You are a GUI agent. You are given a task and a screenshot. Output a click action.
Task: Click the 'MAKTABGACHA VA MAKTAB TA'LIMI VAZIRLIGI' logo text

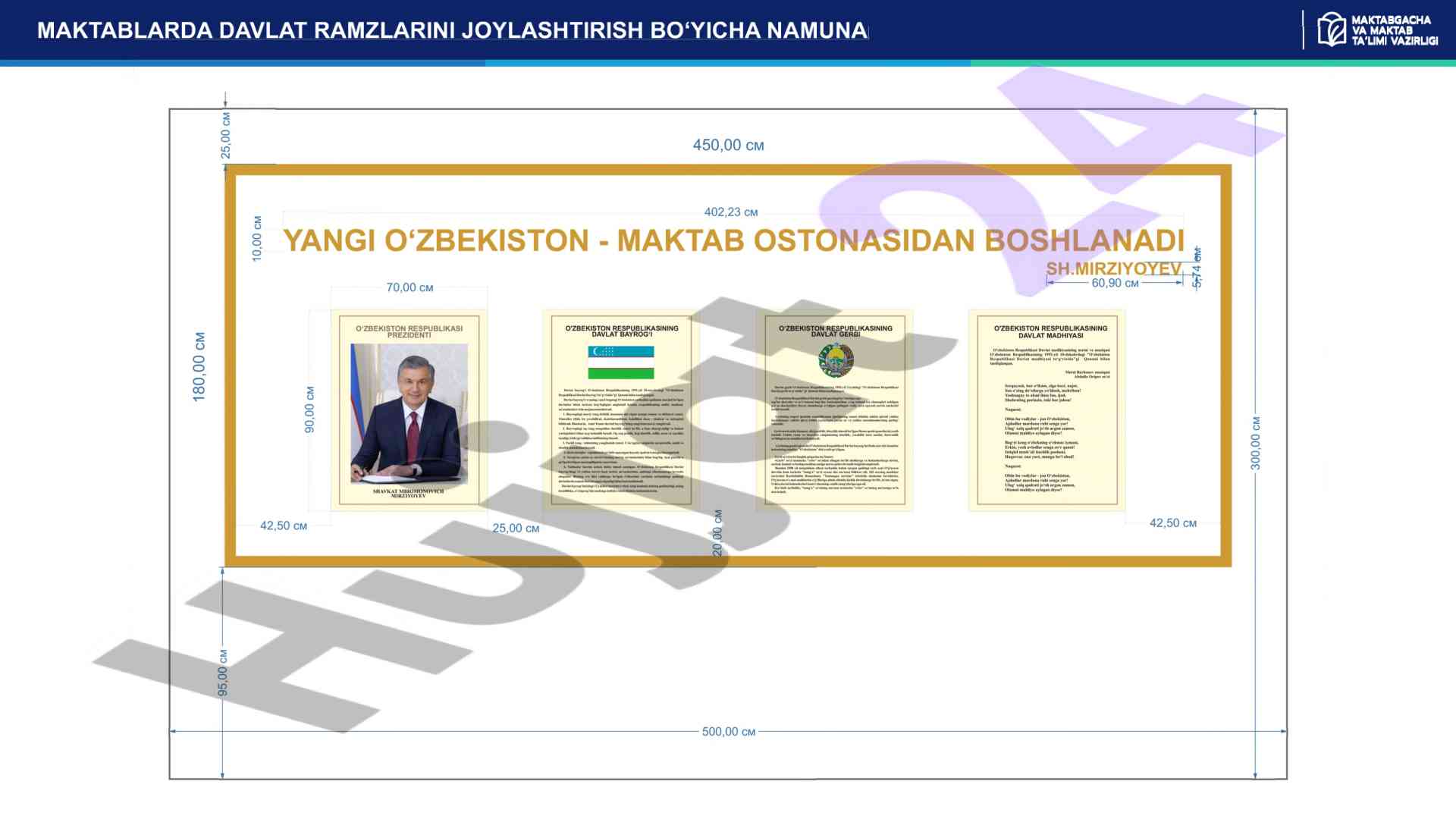[1394, 30]
